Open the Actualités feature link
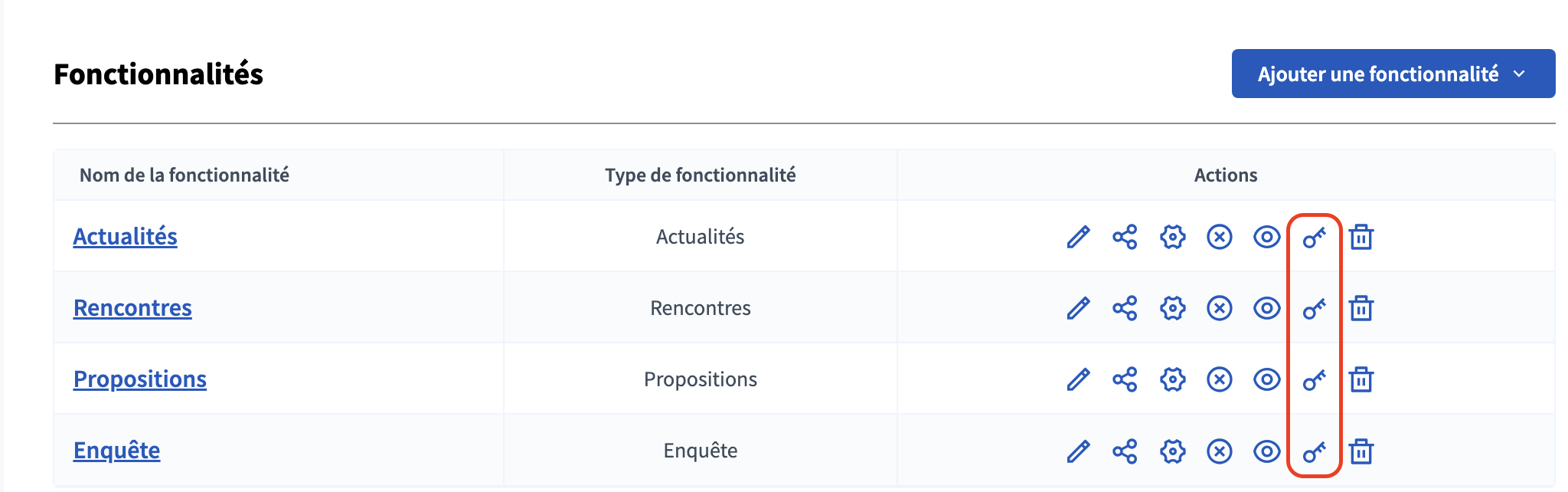1568x492 pixels. coord(125,237)
